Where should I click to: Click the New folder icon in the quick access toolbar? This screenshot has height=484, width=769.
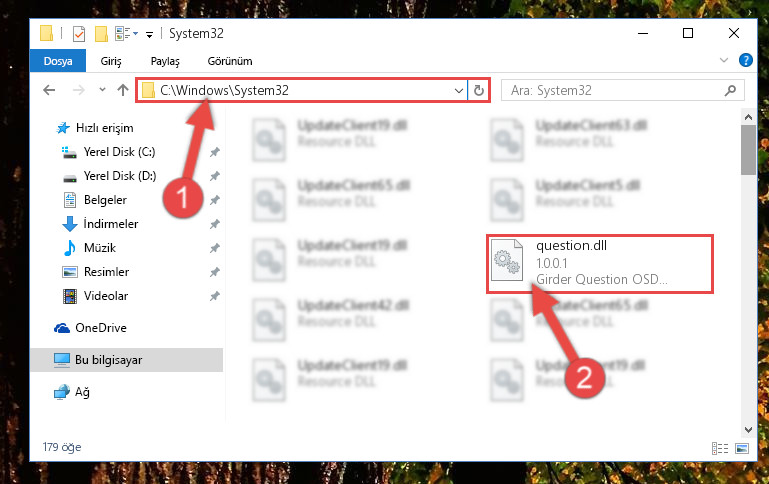coord(102,34)
